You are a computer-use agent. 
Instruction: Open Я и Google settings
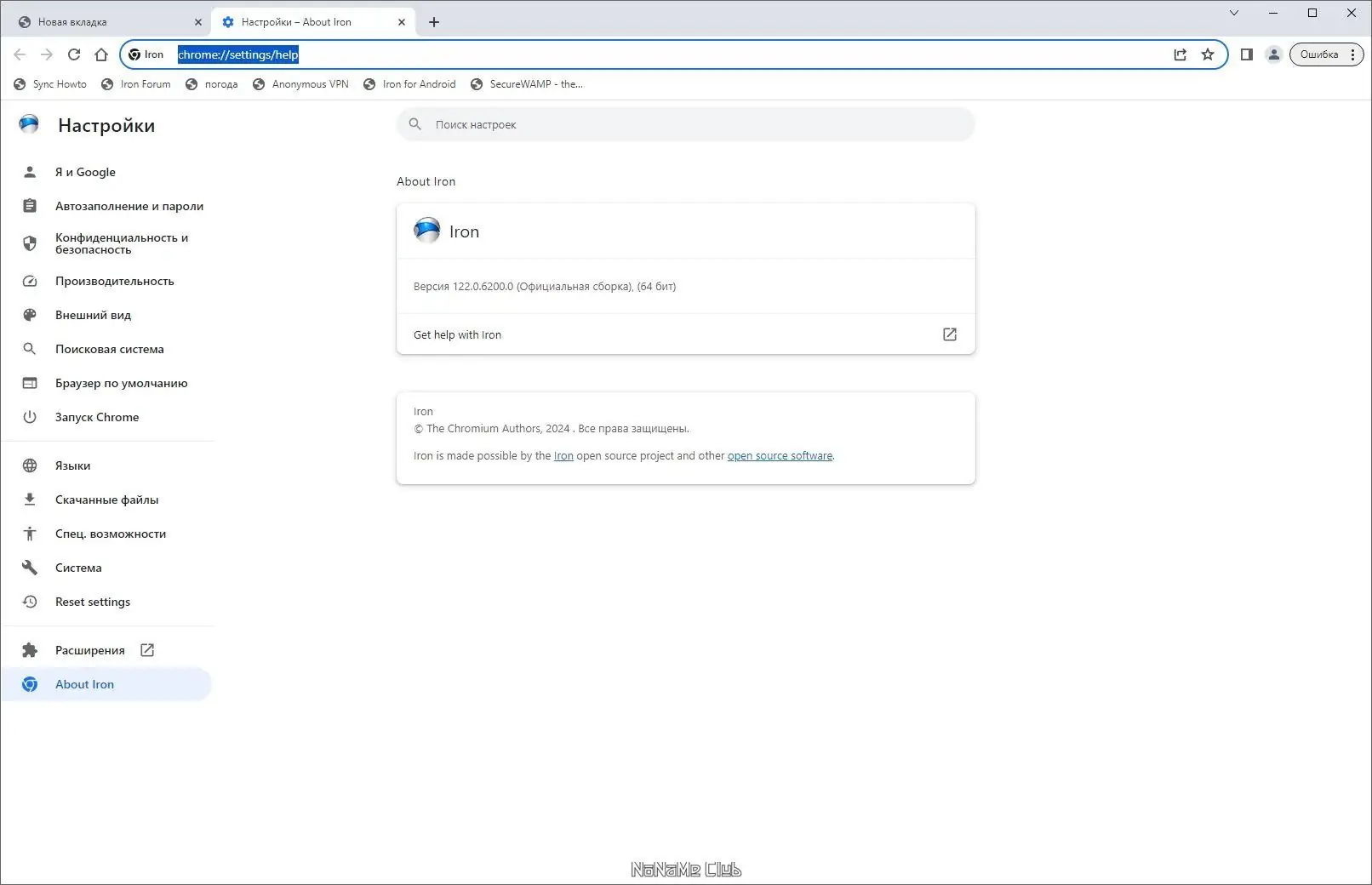click(x=107, y=172)
